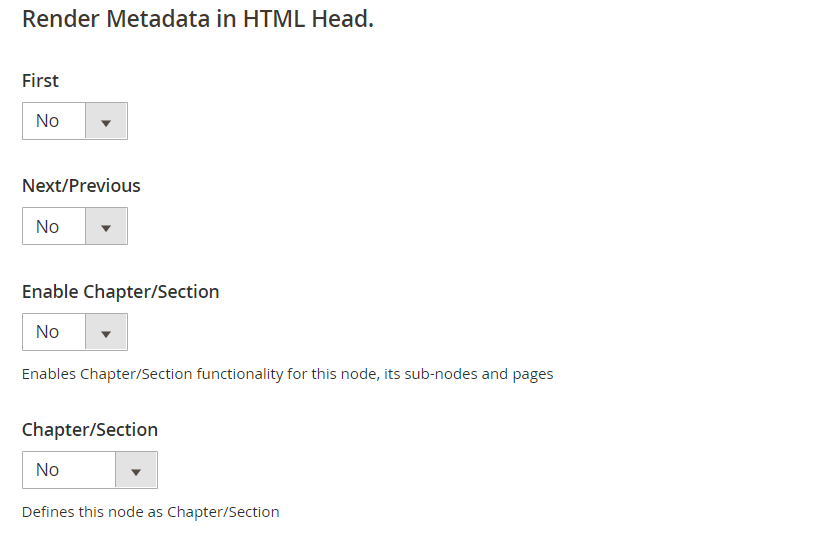This screenshot has height=533, width=822.
Task: Click the 'Render Metadata in HTML Head.' heading
Action: click(x=198, y=19)
